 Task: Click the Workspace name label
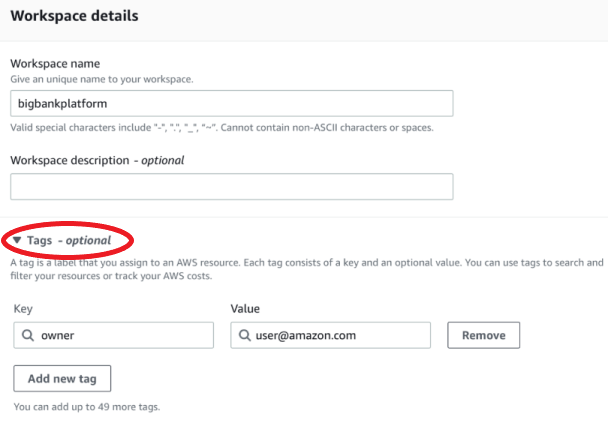(54, 63)
